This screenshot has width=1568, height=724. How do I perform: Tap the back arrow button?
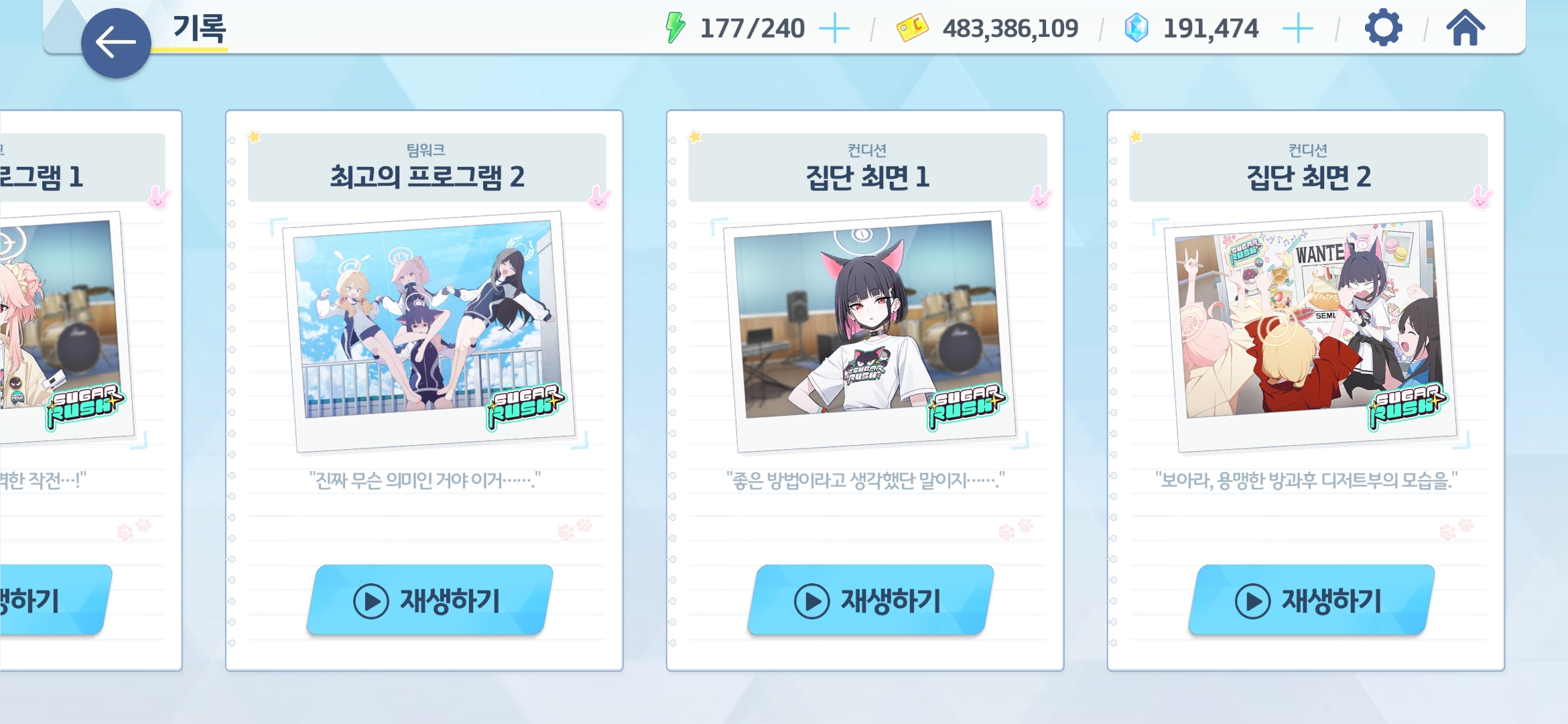tap(116, 43)
